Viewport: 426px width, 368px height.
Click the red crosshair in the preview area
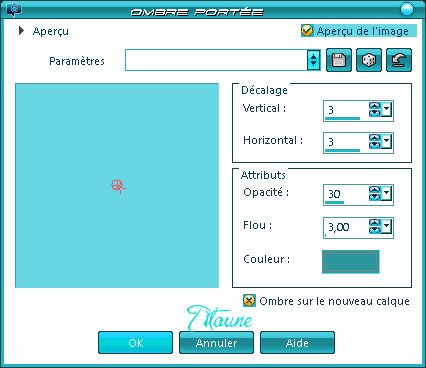(118, 186)
